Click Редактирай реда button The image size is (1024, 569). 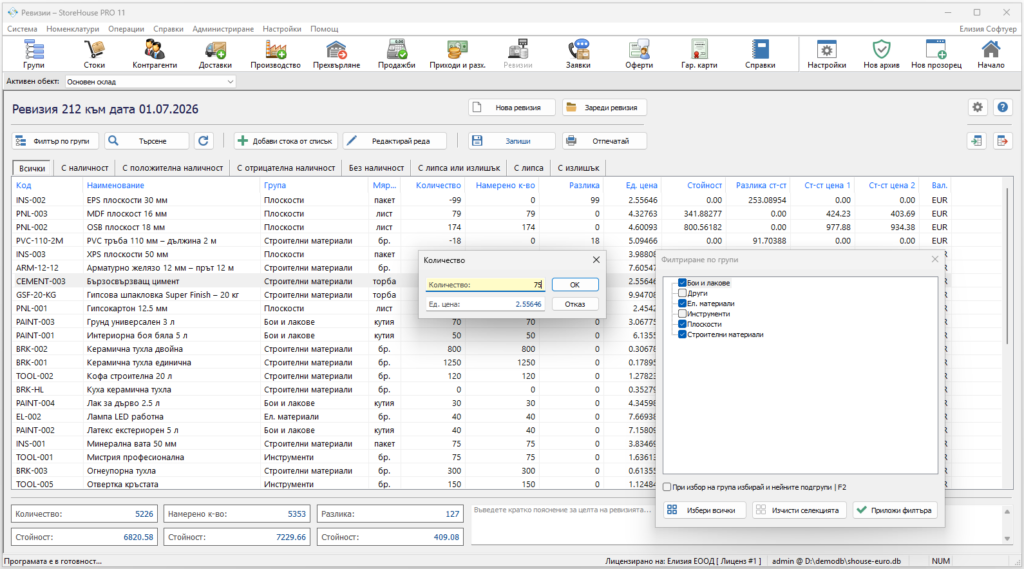pos(395,140)
